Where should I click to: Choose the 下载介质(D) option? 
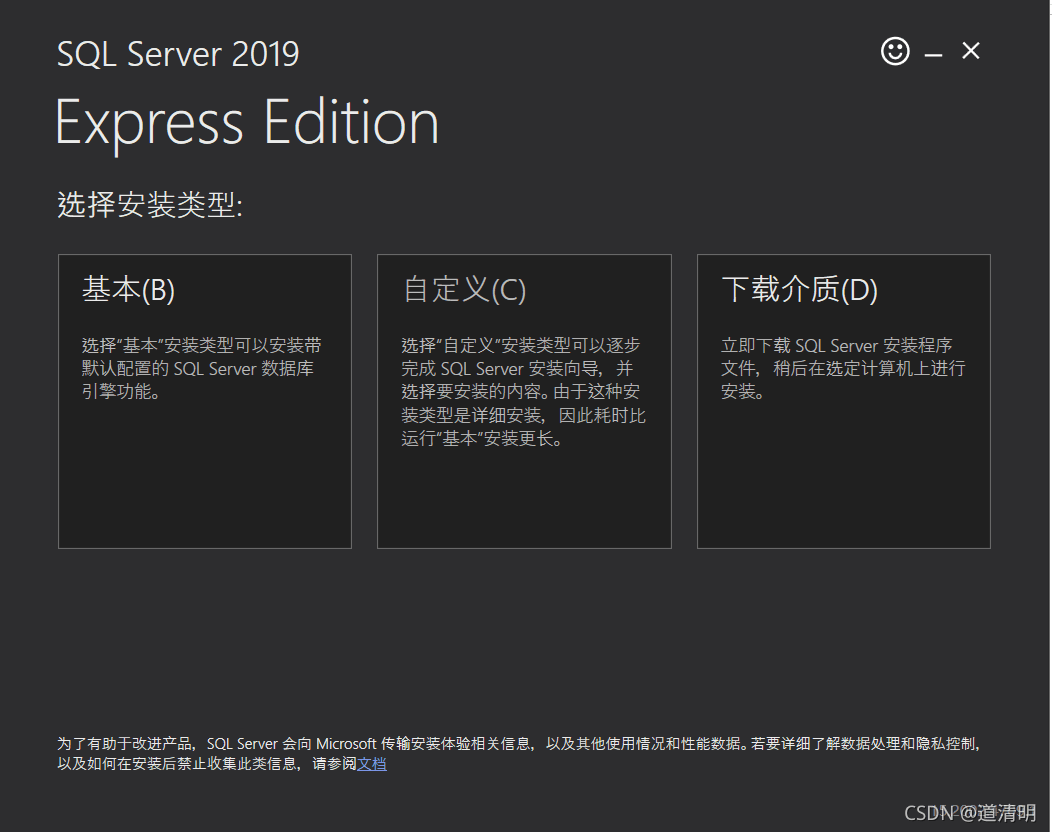(843, 401)
